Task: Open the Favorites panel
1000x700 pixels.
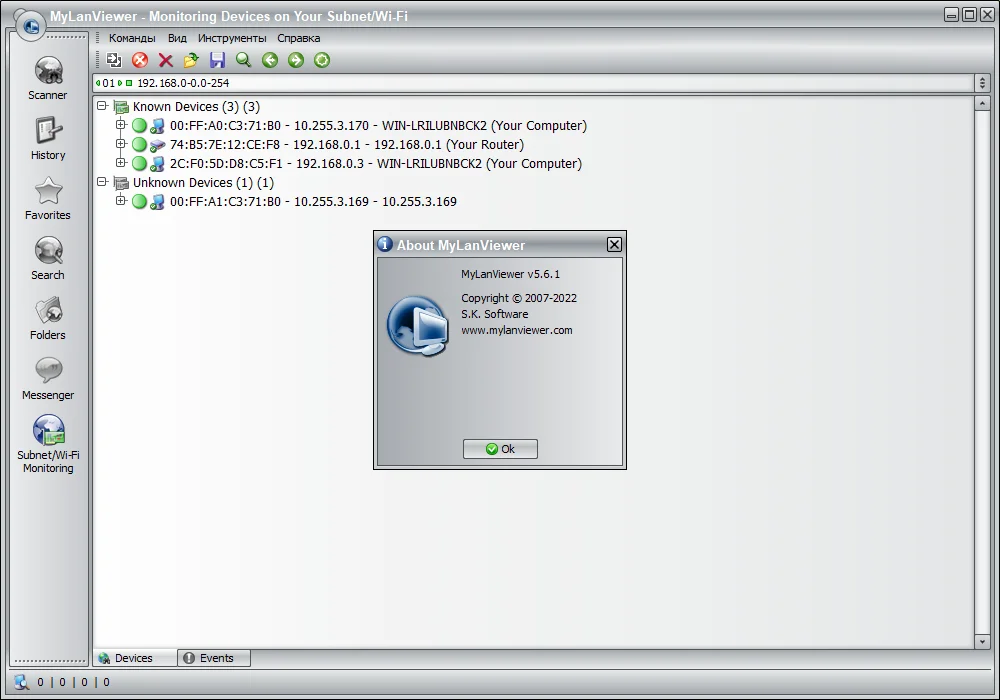Action: [x=48, y=198]
